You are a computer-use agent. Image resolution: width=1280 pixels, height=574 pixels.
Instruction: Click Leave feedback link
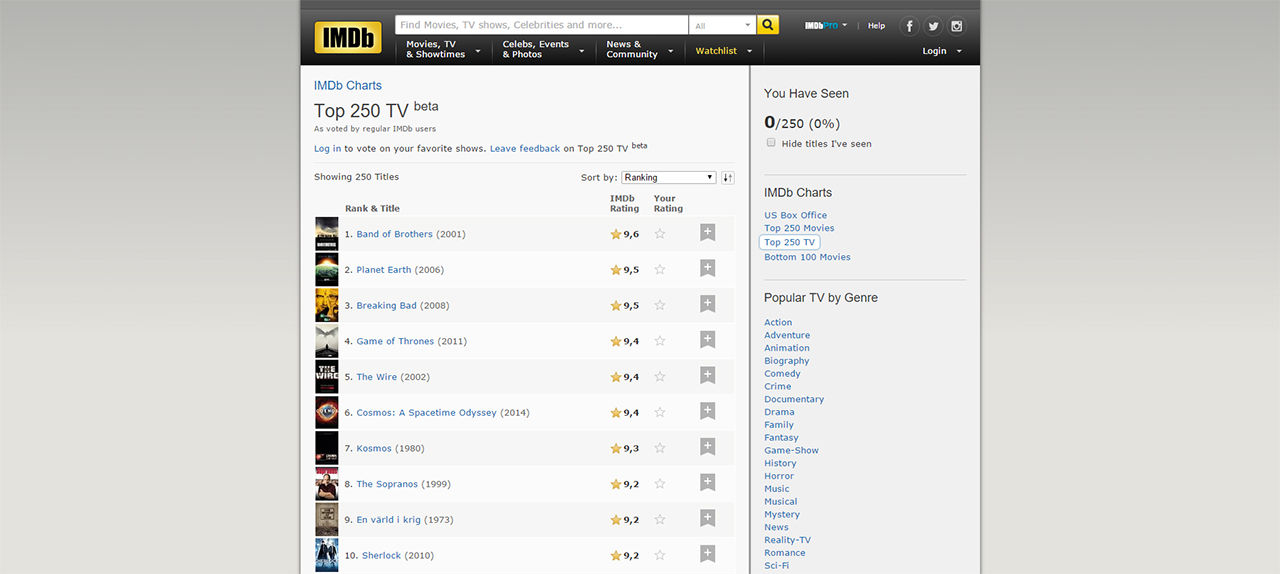click(x=525, y=149)
